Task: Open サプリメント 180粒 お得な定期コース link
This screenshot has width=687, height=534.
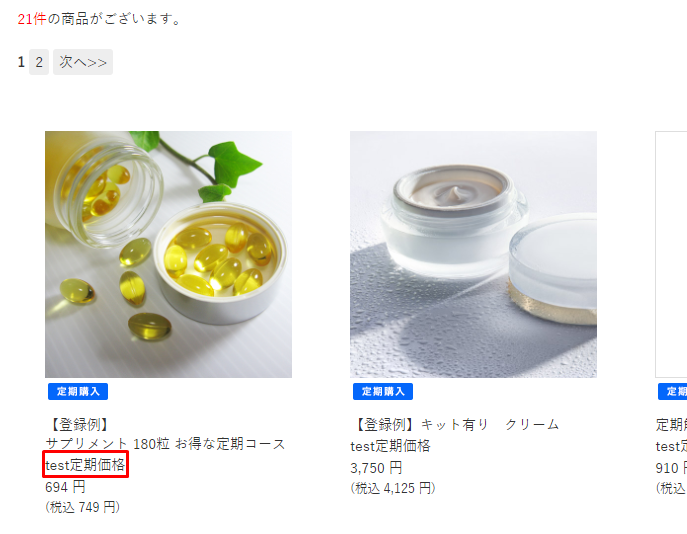Action: pos(165,444)
